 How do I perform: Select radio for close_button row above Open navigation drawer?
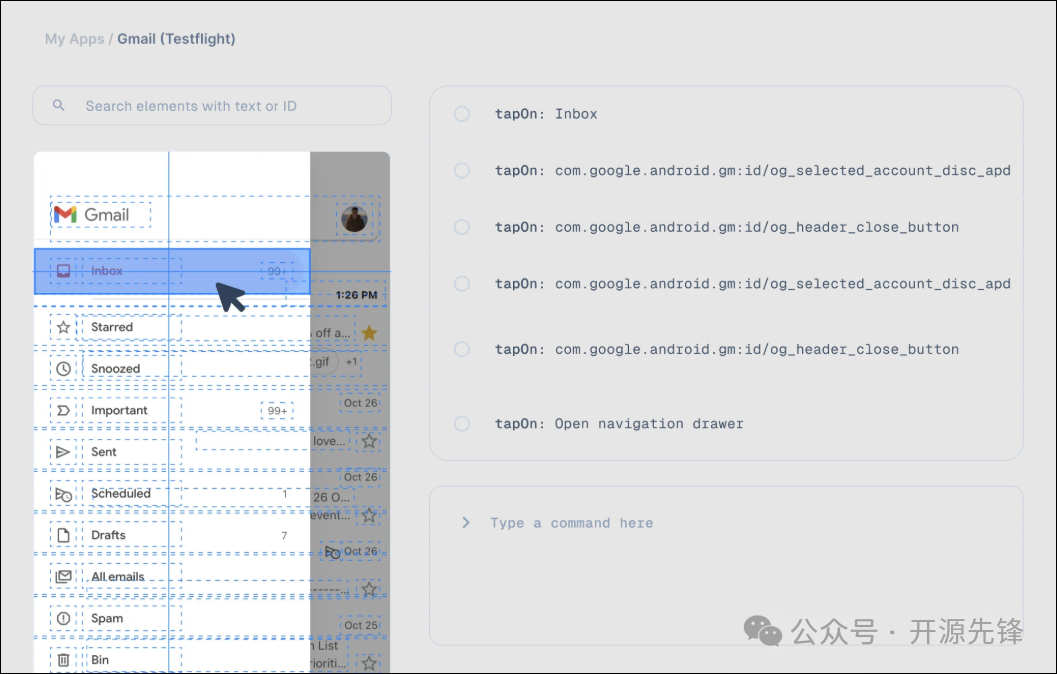(462, 348)
